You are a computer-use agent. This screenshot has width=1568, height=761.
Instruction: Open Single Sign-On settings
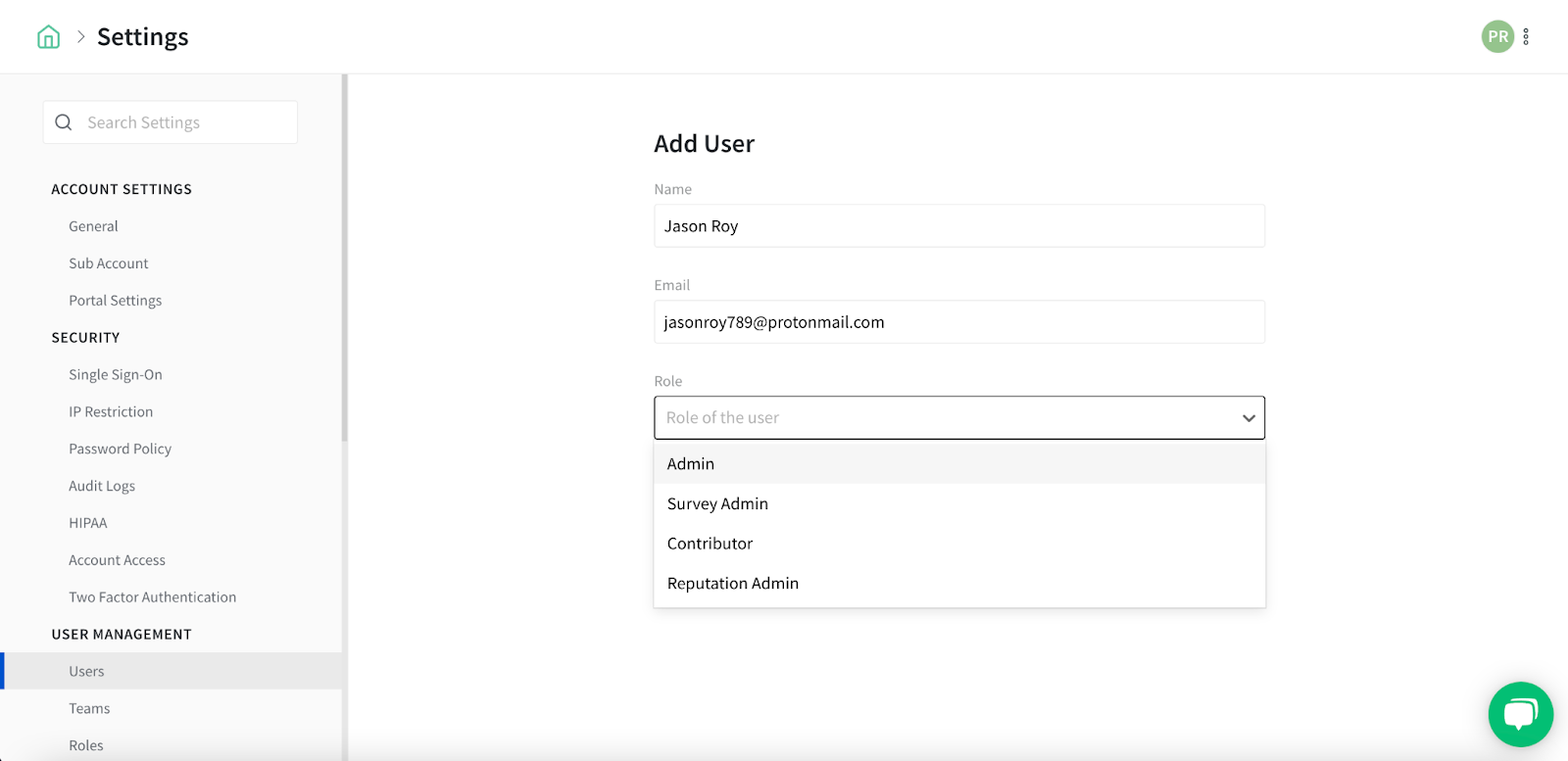pos(116,375)
